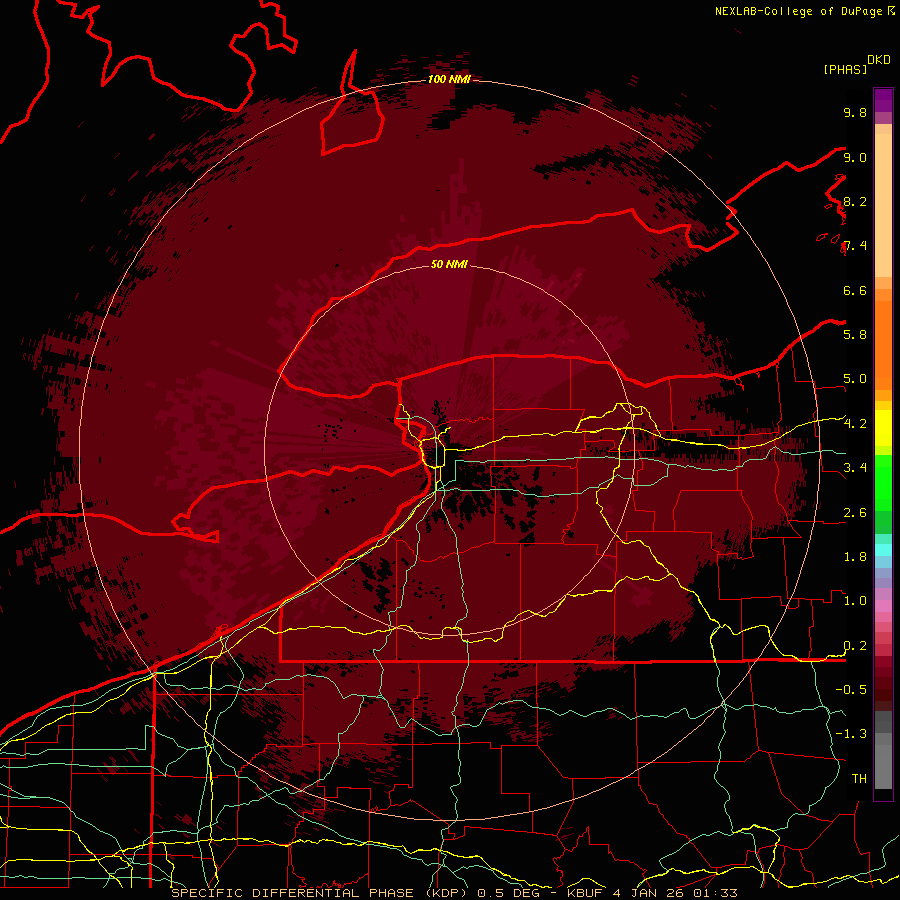Pick the bright green color bar segment

(x=883, y=482)
